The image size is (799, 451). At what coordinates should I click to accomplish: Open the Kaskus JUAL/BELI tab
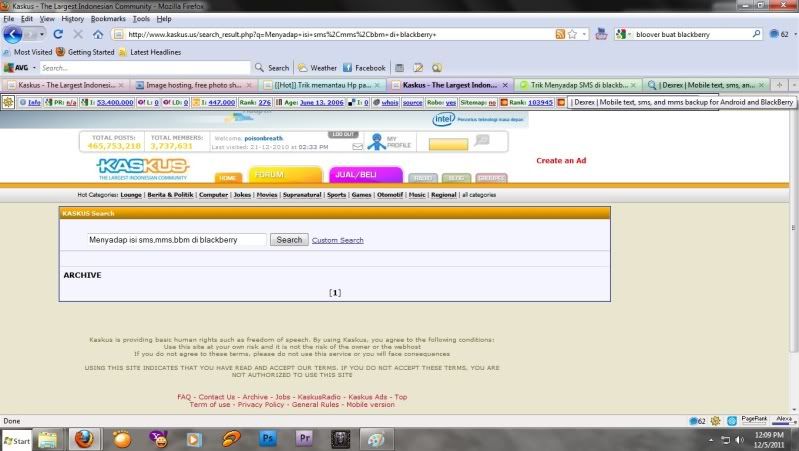click(x=366, y=174)
